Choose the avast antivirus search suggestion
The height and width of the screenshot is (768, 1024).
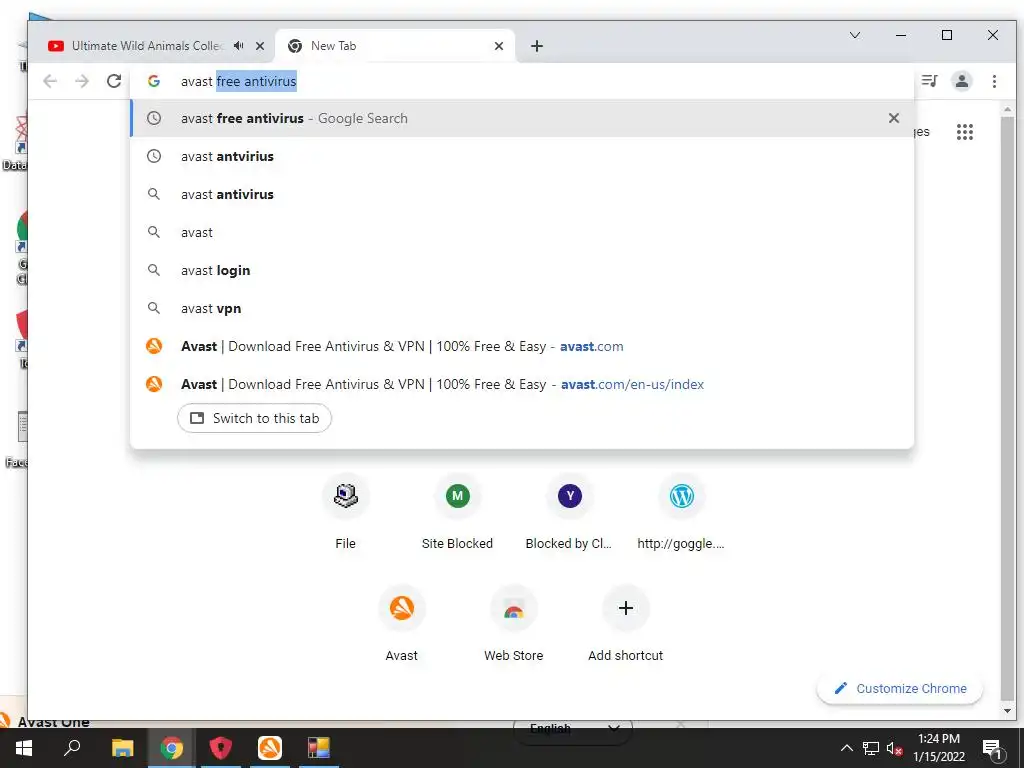coord(522,194)
